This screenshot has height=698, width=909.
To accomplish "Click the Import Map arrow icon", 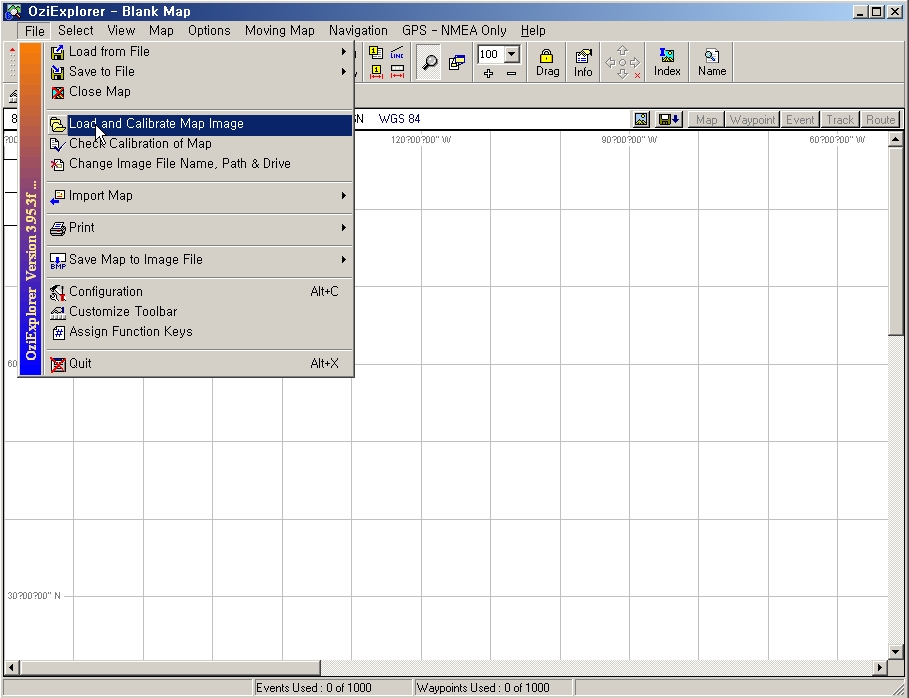I will pos(57,196).
